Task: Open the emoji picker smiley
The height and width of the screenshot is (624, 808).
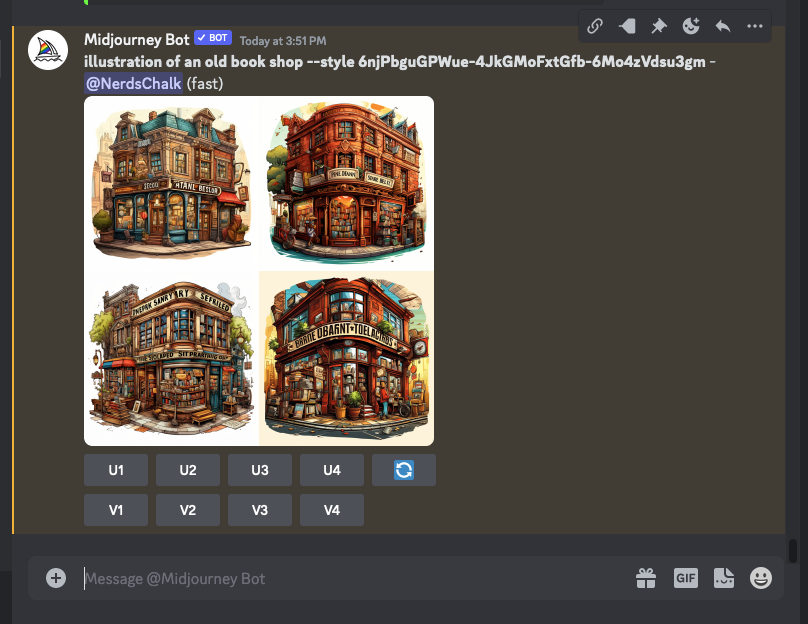Action: point(761,578)
